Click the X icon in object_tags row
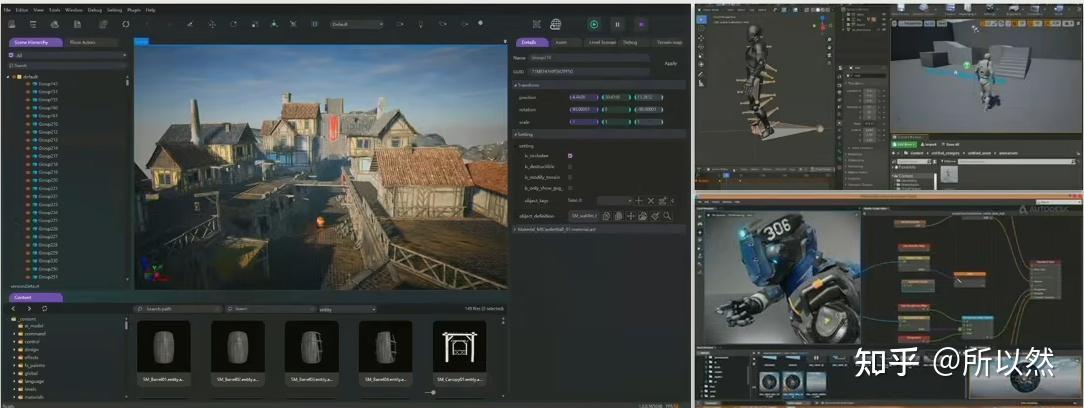The height and width of the screenshot is (408, 1084). click(x=651, y=201)
